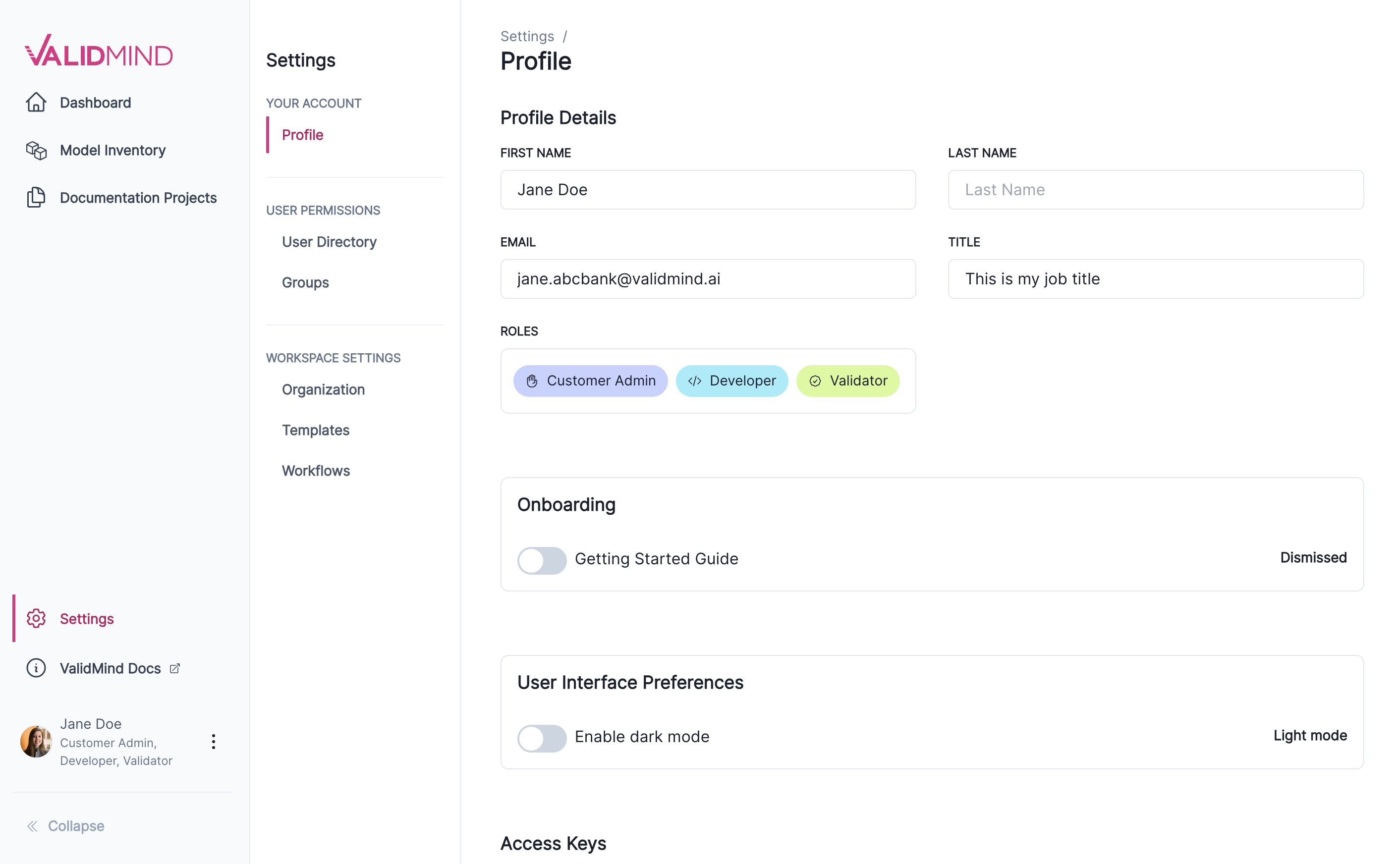Click the Settings gear icon
Screen dimensions: 1400x864
[x=36, y=618]
